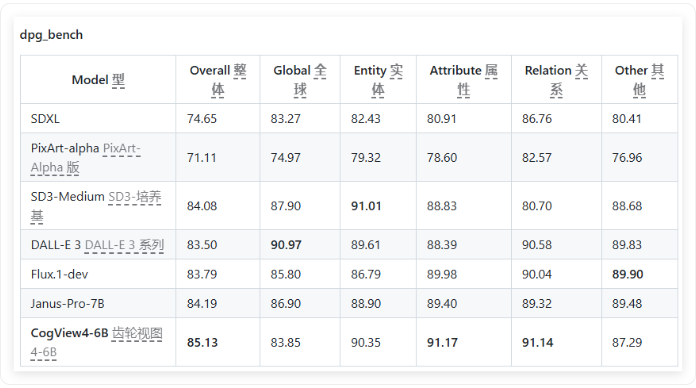Image resolution: width=696 pixels, height=388 pixels.
Task: Click CogView4-6B bold relation score 91.14
Action: point(538,343)
